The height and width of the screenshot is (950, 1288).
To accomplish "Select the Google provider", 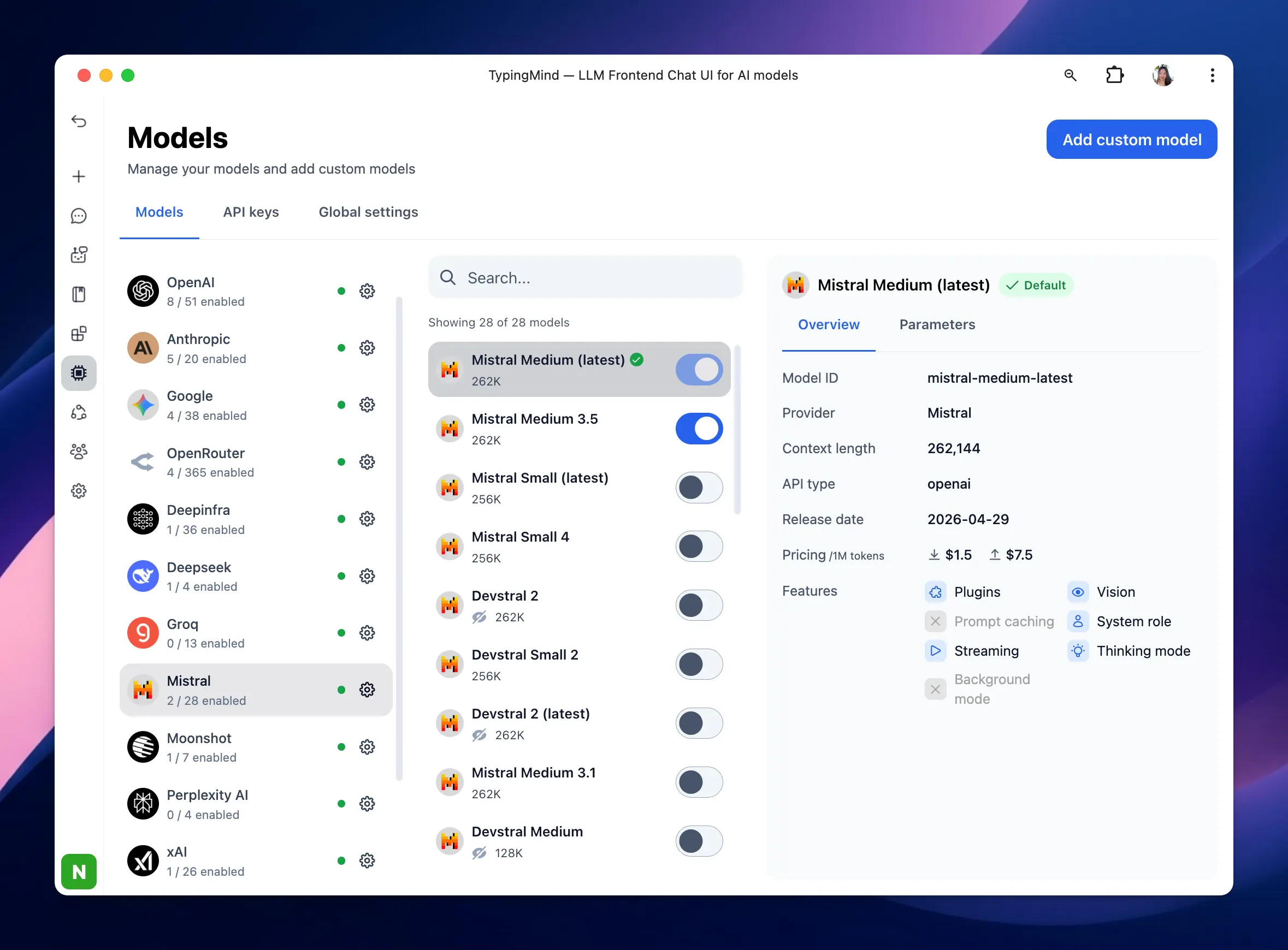I will point(256,405).
